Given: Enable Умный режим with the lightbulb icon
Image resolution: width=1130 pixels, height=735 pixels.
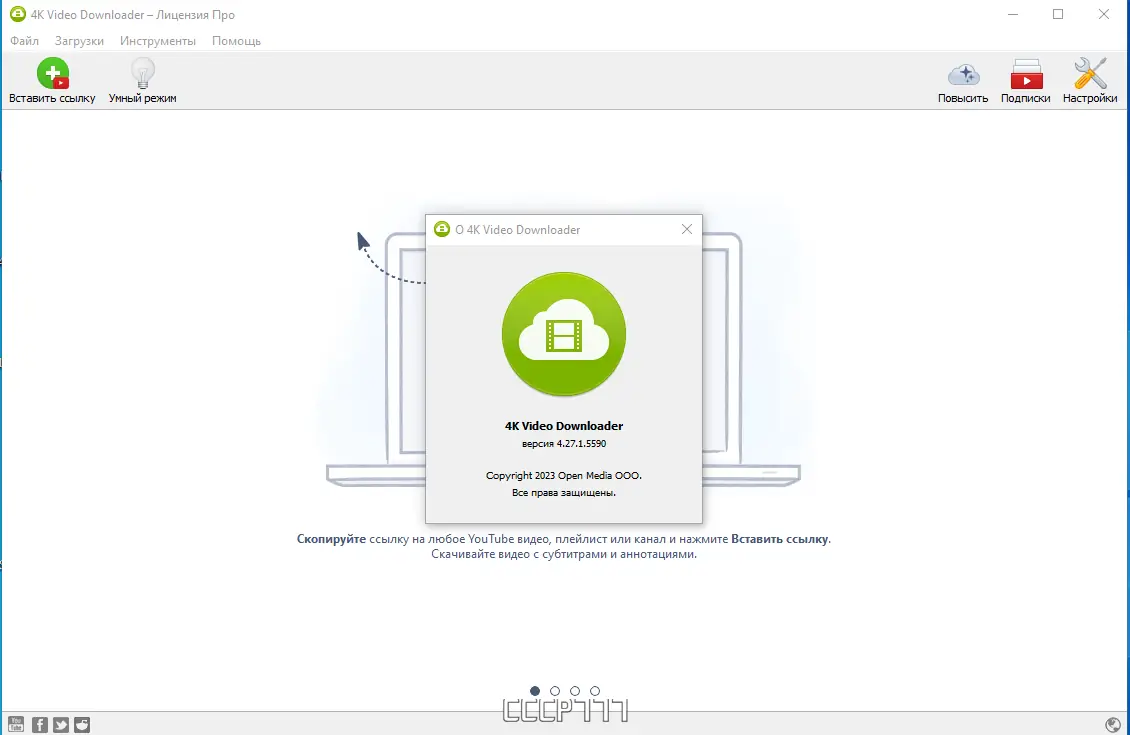Looking at the screenshot, I should point(143,74).
